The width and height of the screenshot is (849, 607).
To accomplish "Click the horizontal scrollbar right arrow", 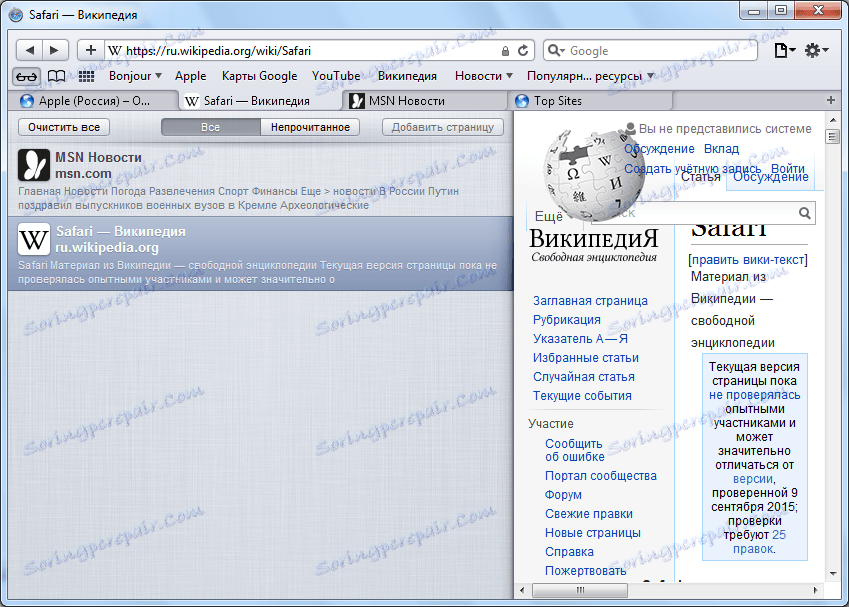I will pyautogui.click(x=815, y=590).
